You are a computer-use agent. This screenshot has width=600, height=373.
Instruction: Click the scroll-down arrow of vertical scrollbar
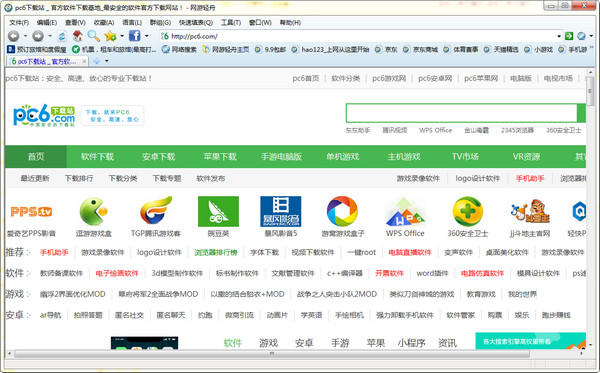pyautogui.click(x=590, y=345)
